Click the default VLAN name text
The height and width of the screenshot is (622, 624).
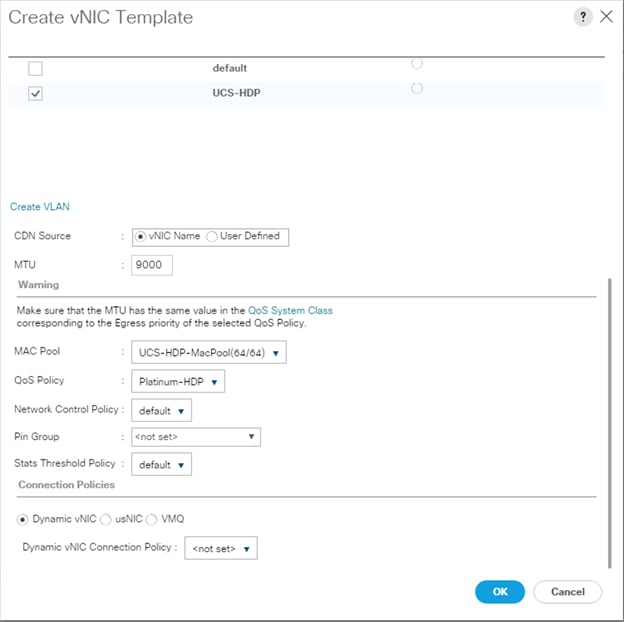pyautogui.click(x=230, y=68)
